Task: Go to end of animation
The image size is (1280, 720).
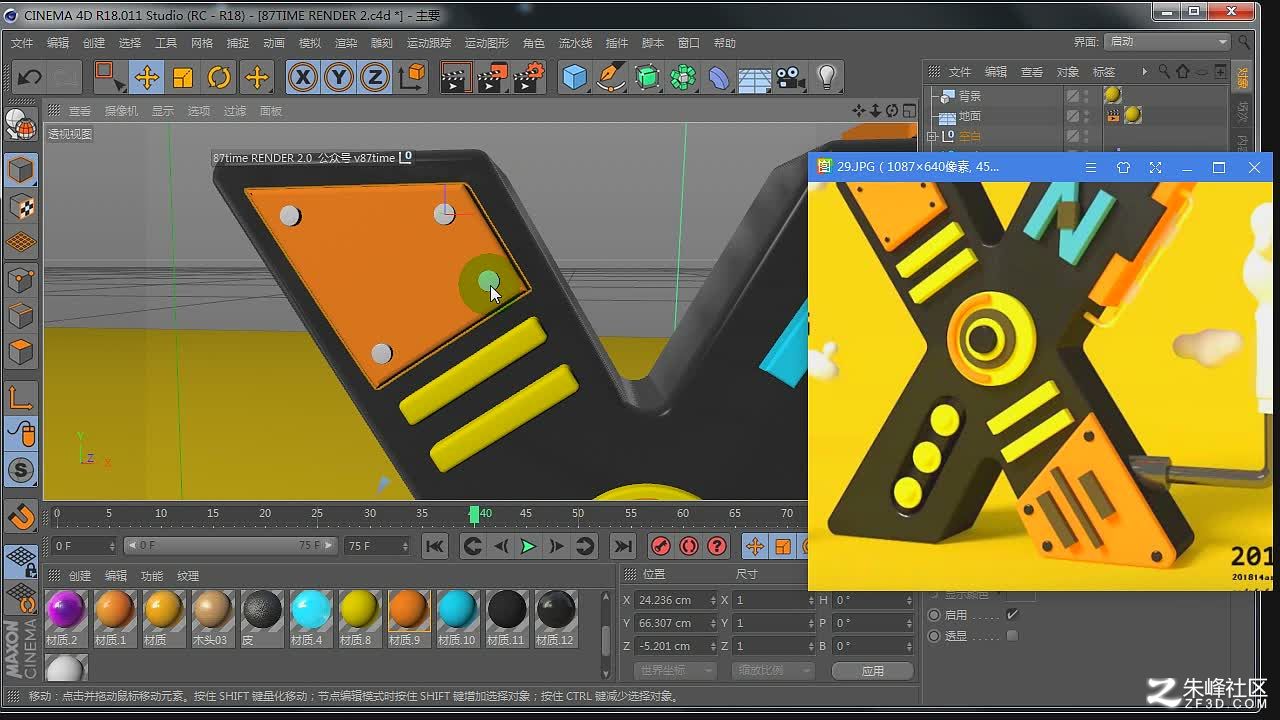Action: [x=623, y=546]
